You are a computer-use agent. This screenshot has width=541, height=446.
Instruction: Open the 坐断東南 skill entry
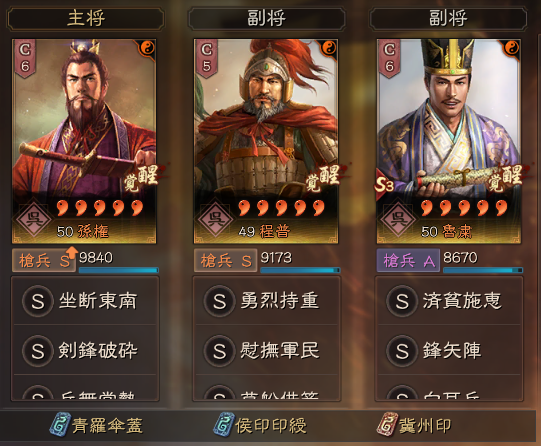click(x=85, y=301)
